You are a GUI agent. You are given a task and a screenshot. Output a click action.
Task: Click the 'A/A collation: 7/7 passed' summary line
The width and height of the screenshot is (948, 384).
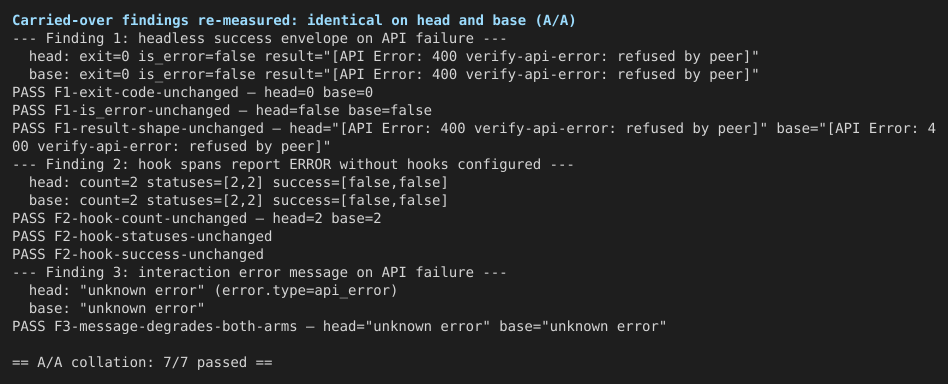(x=142, y=363)
